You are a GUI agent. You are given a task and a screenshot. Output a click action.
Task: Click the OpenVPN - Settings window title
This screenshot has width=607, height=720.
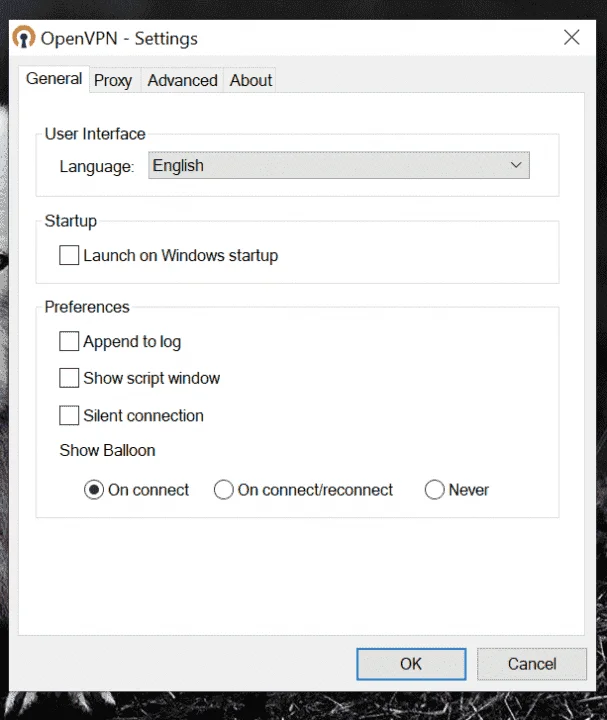(x=119, y=39)
